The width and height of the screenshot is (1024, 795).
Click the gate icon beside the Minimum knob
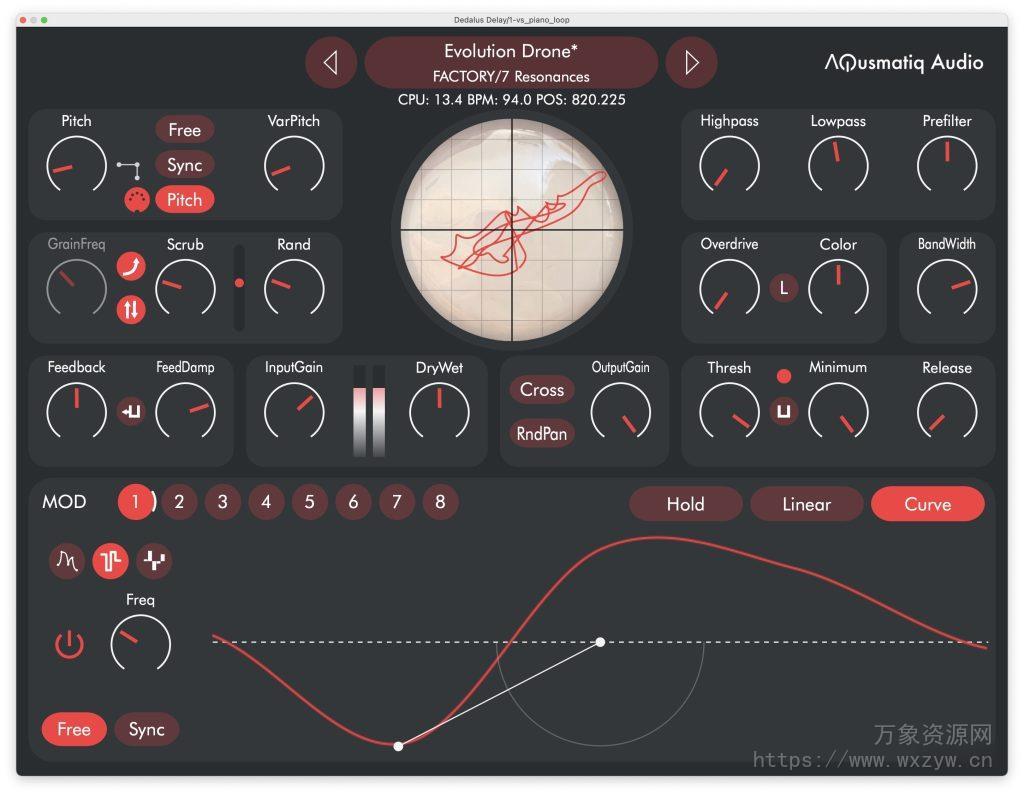click(x=783, y=411)
